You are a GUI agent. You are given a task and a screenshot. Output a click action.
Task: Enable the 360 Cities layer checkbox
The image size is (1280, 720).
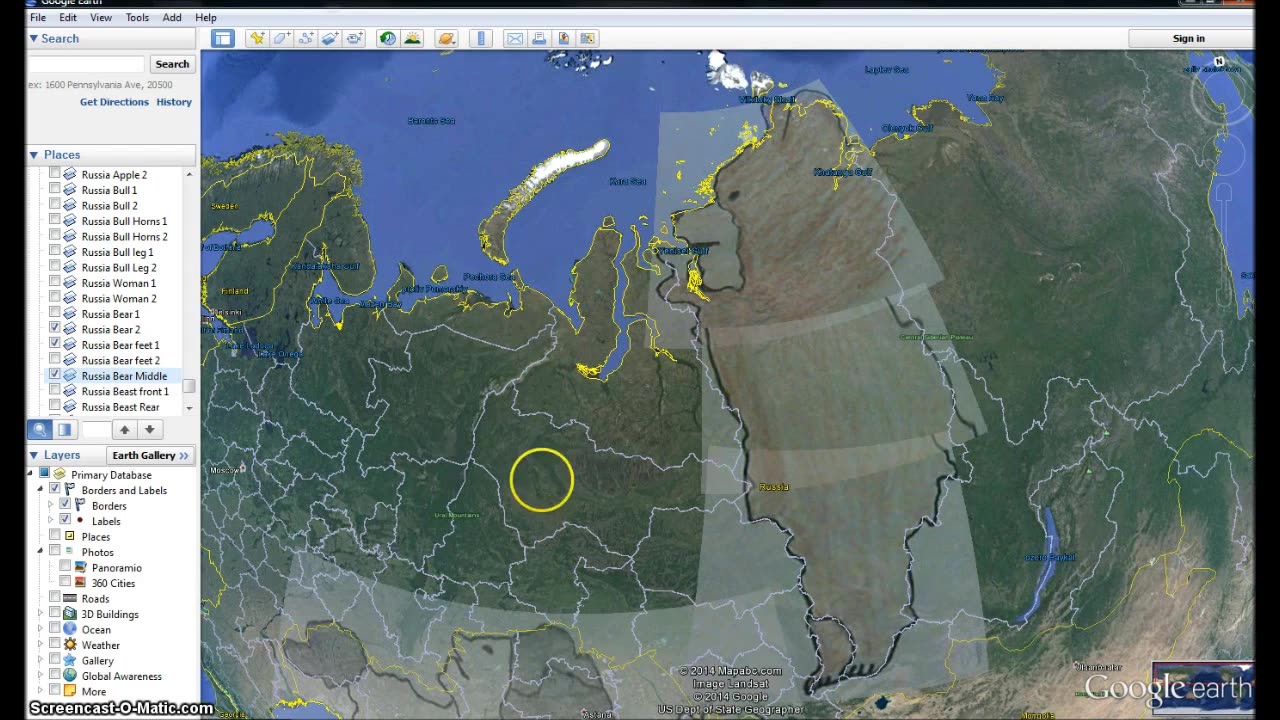(65, 583)
